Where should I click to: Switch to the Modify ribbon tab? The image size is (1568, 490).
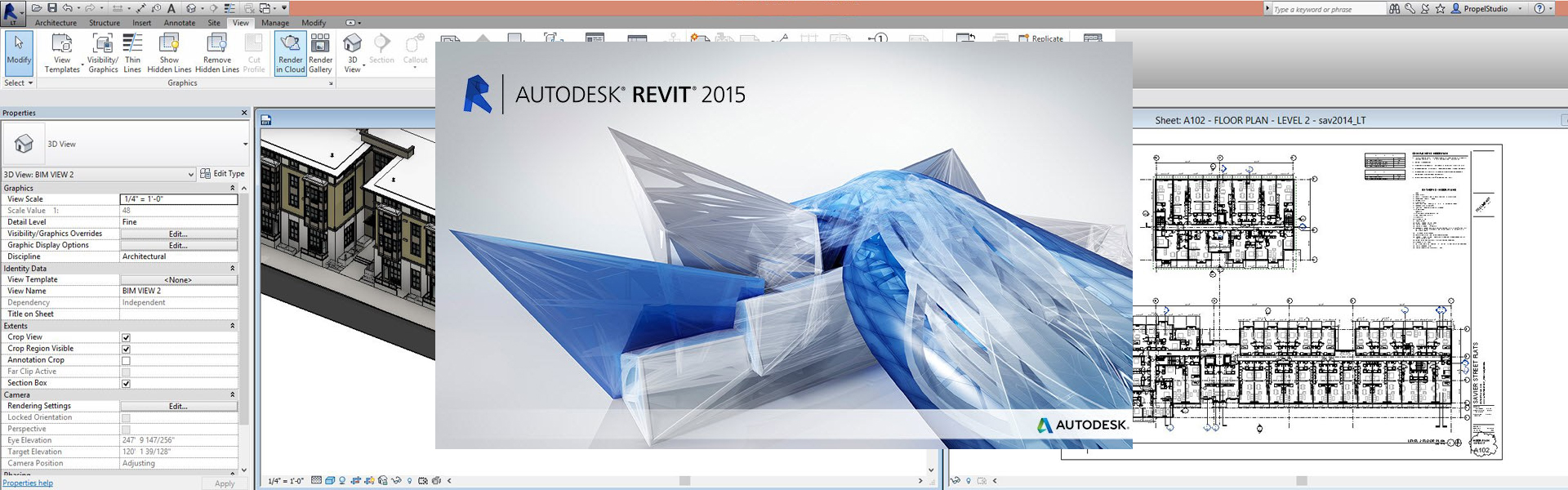point(314,23)
